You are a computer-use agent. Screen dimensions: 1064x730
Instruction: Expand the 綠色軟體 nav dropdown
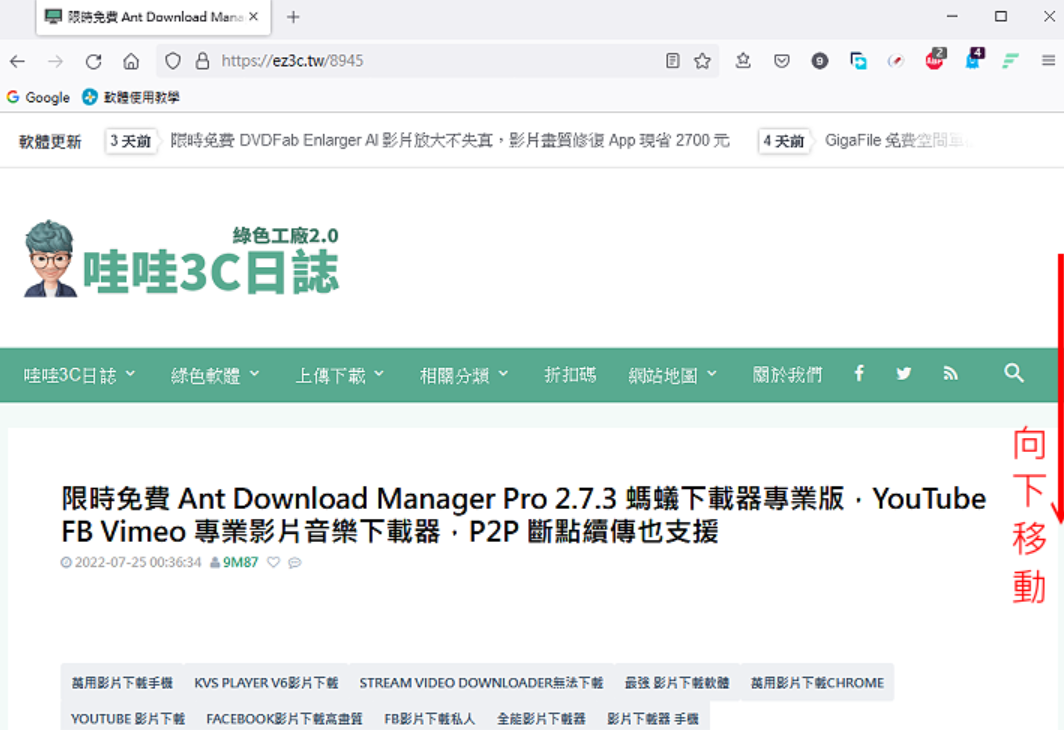coord(214,374)
